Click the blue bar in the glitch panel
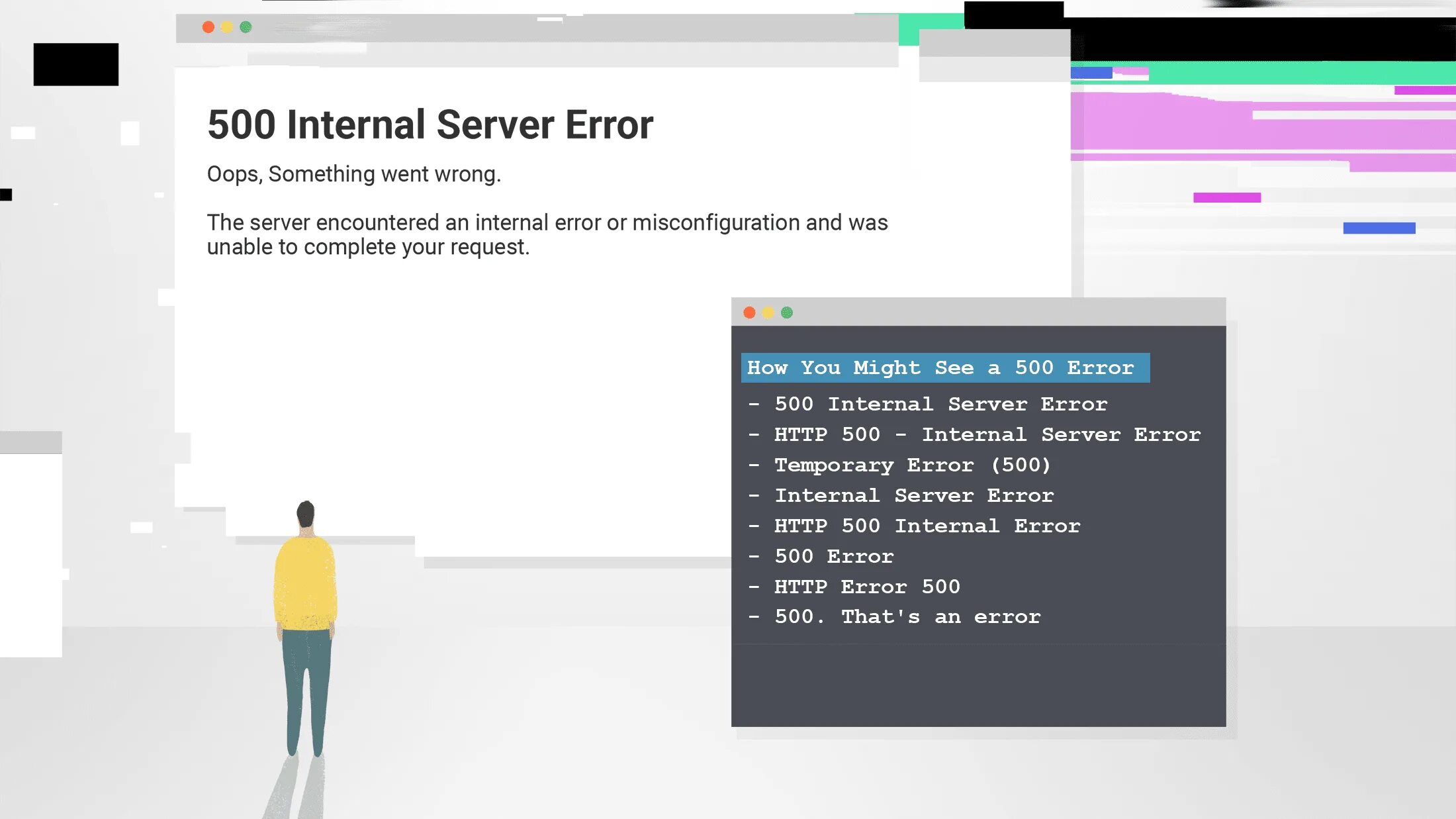 1379,228
